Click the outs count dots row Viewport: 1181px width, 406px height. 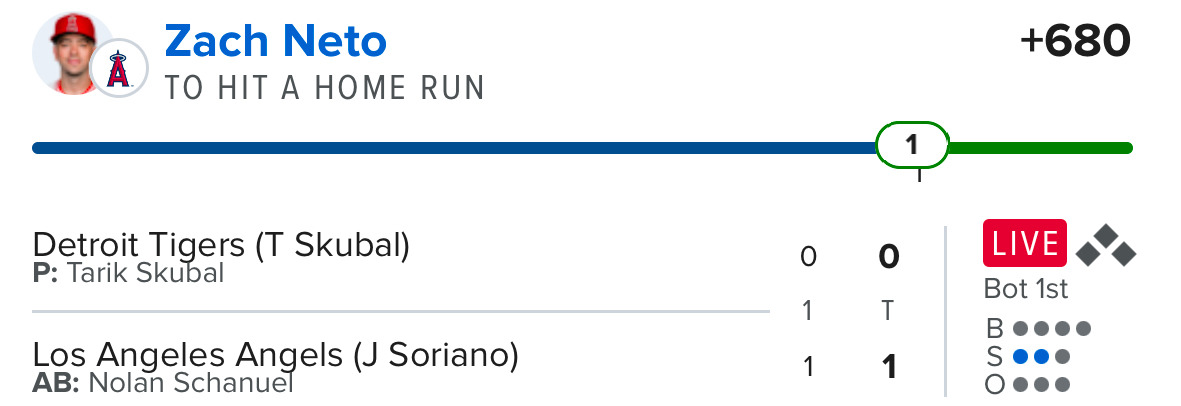(x=1041, y=384)
